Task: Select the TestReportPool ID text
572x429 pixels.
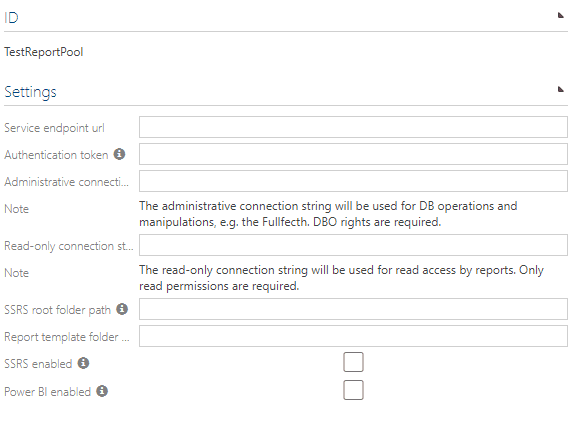Action: click(x=44, y=52)
